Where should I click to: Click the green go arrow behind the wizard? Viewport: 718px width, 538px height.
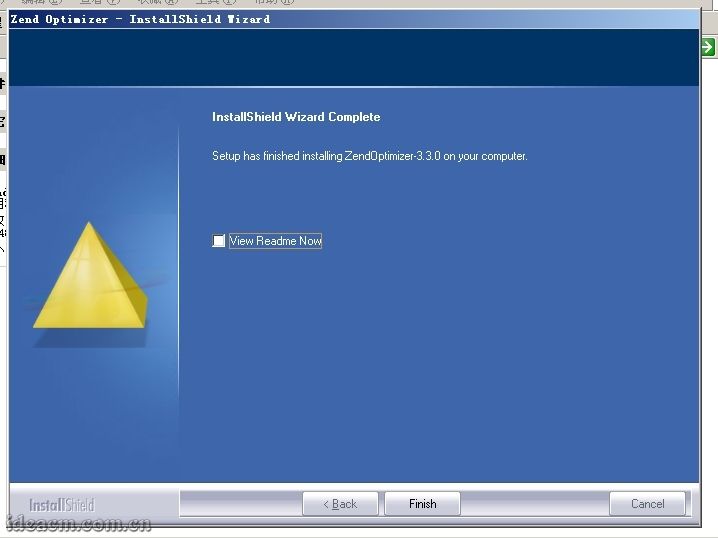coord(708,47)
